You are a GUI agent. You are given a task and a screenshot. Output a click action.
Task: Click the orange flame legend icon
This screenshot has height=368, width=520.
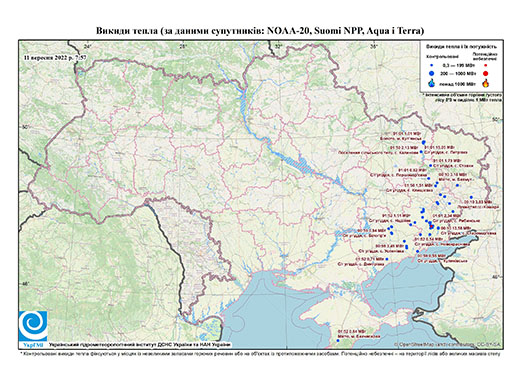click(486, 83)
